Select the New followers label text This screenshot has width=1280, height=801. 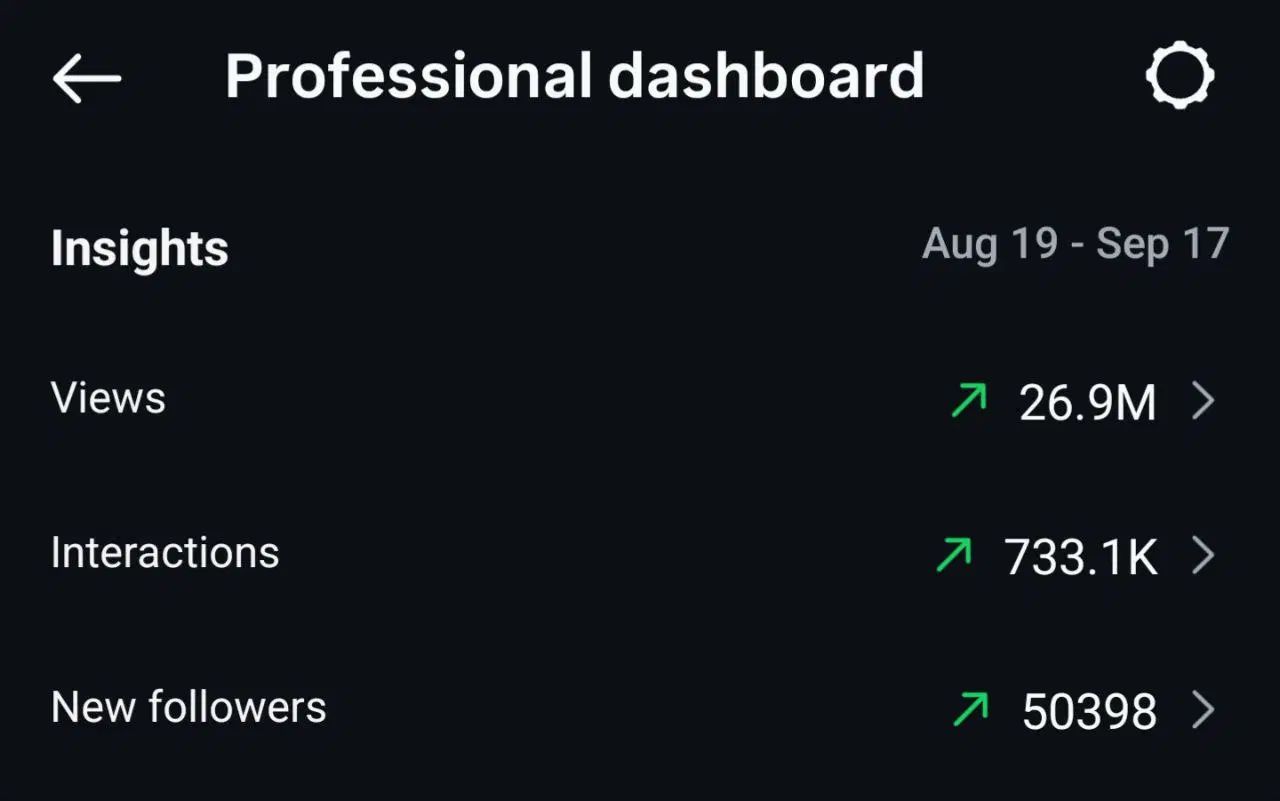pos(189,707)
